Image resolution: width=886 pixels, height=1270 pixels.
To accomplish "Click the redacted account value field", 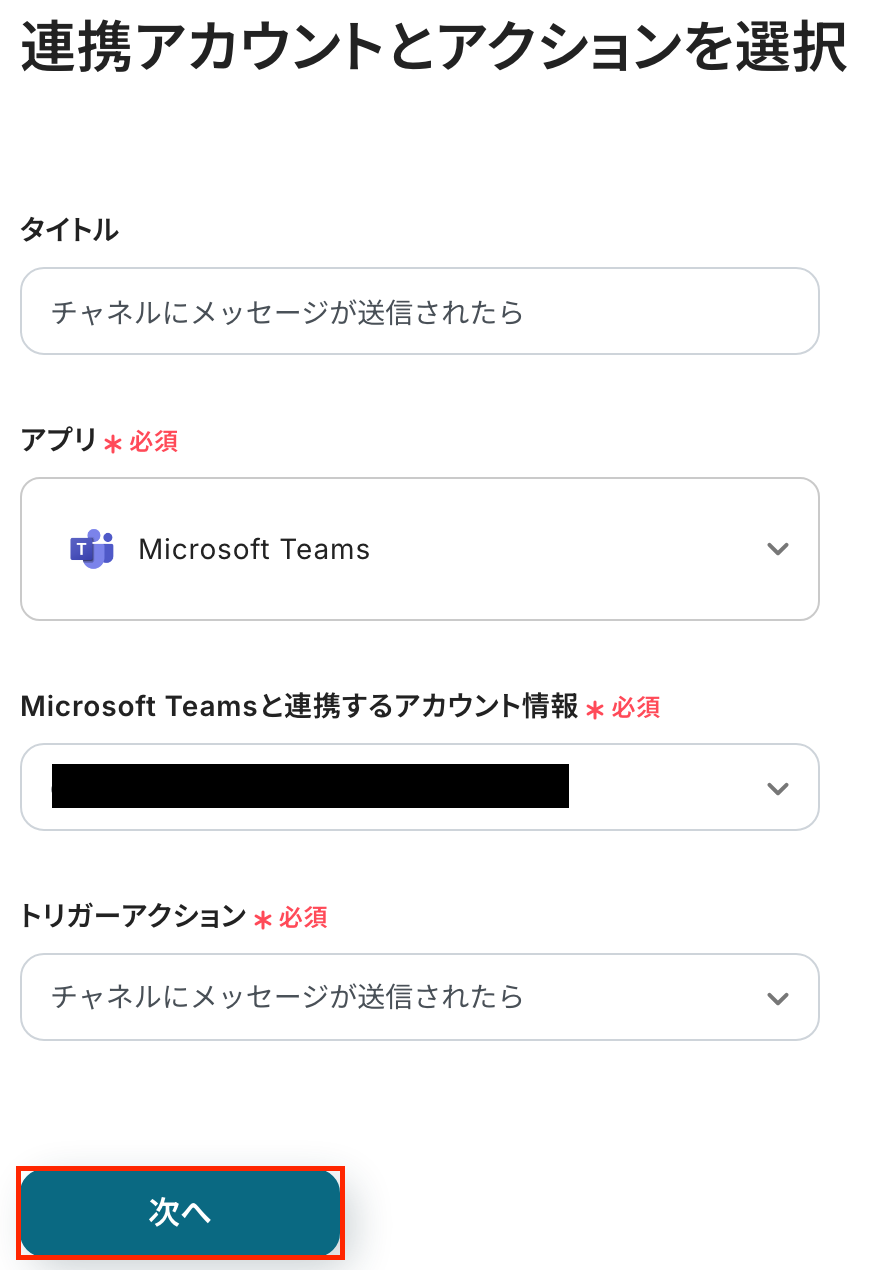I will coord(310,786).
